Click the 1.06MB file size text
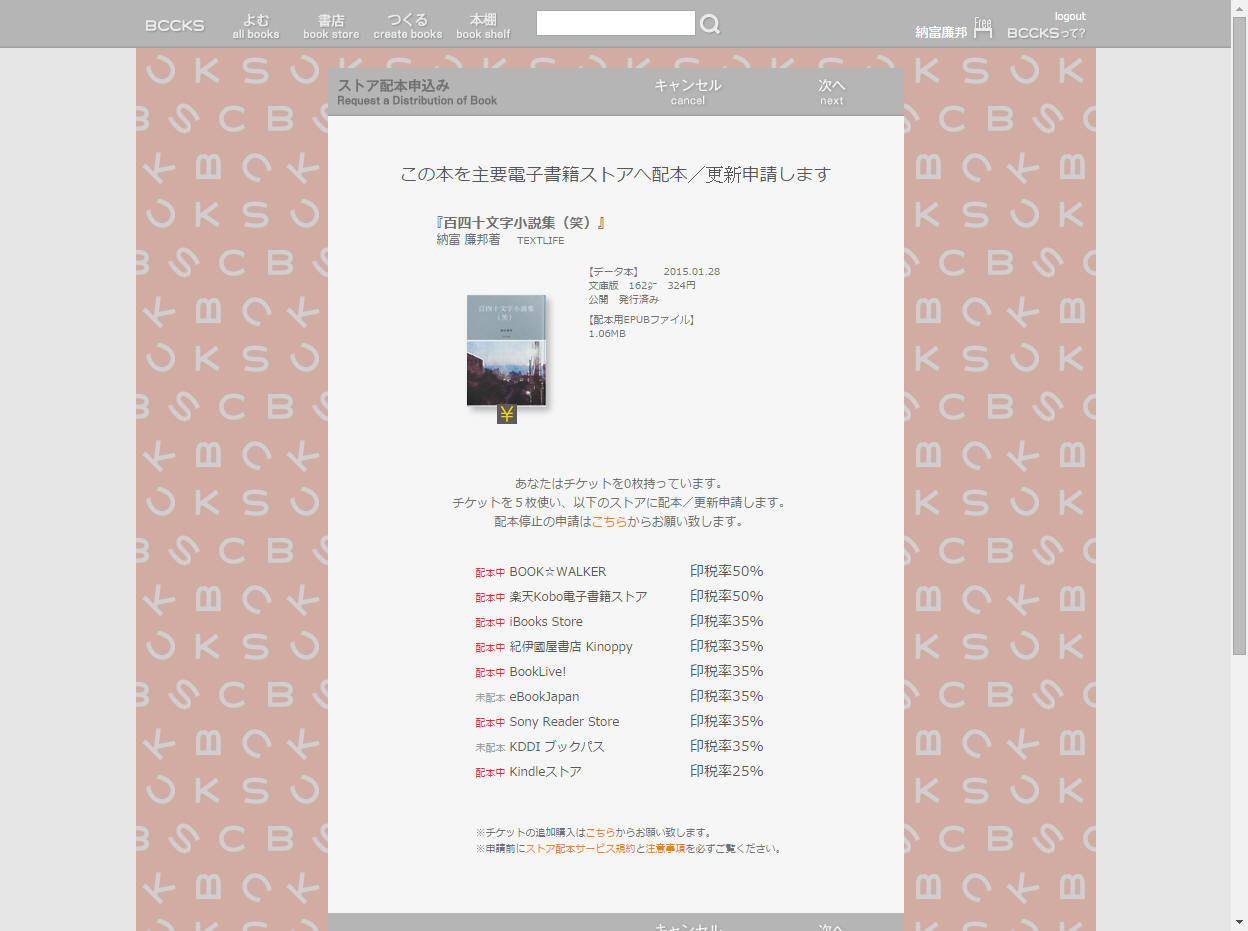The width and height of the screenshot is (1248, 931). click(607, 333)
